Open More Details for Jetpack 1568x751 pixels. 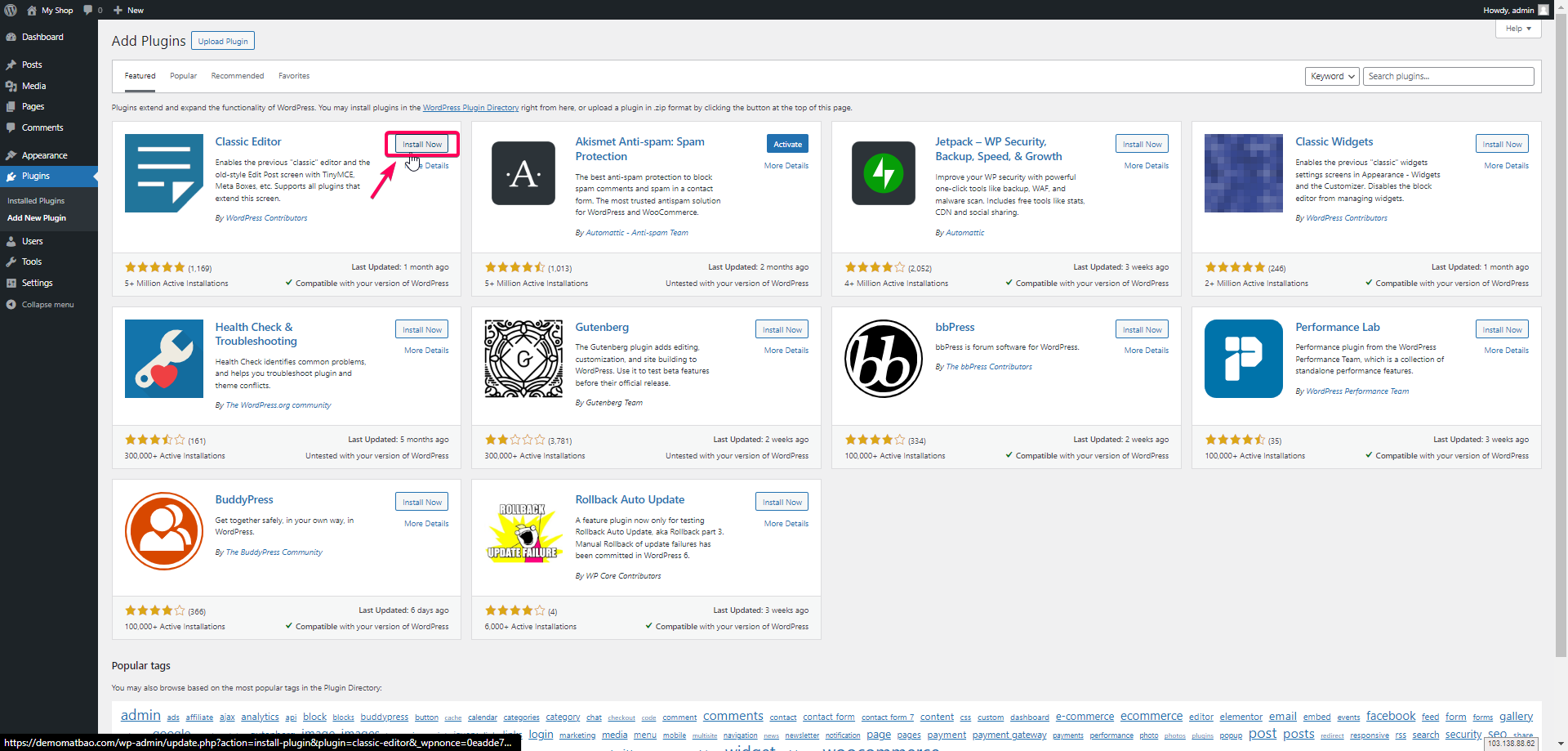1147,166
